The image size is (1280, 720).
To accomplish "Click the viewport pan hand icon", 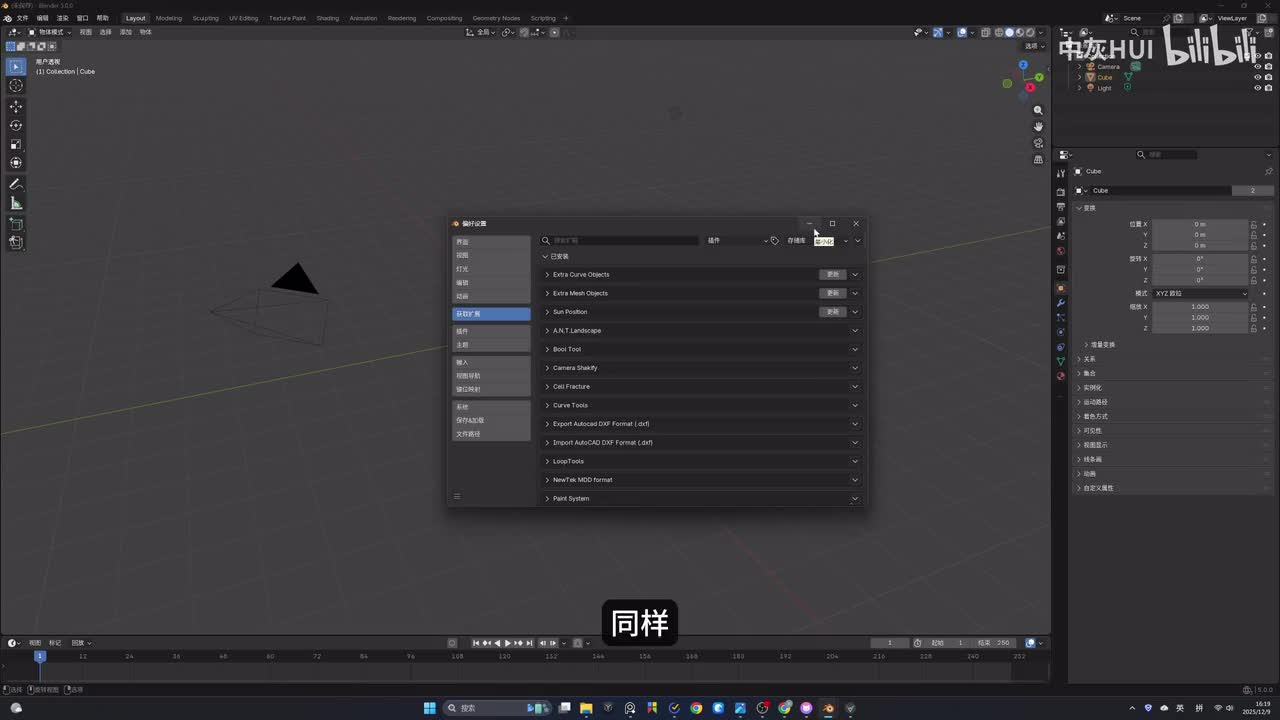I will (1038, 126).
